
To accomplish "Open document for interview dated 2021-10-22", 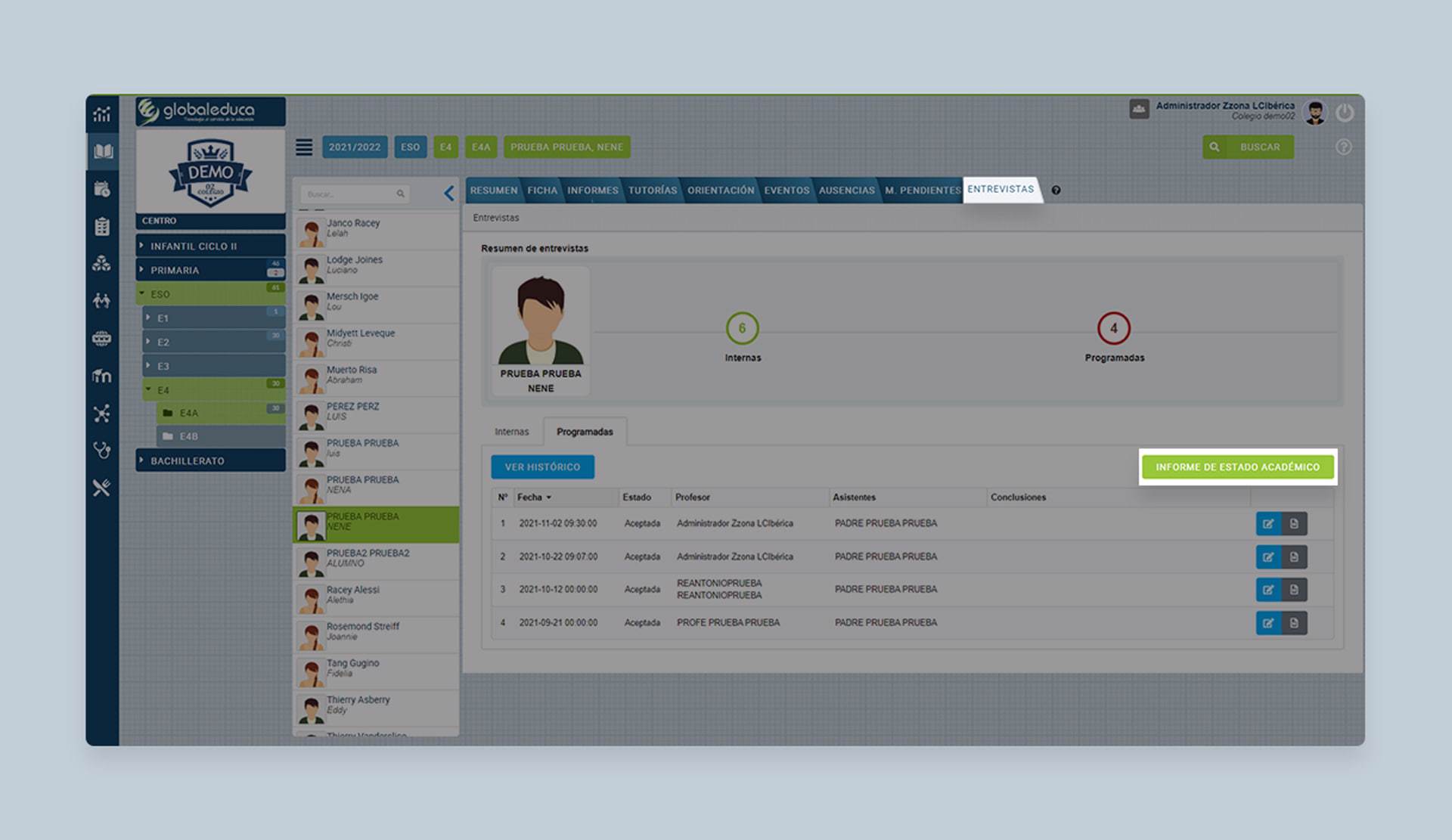I will [1294, 557].
